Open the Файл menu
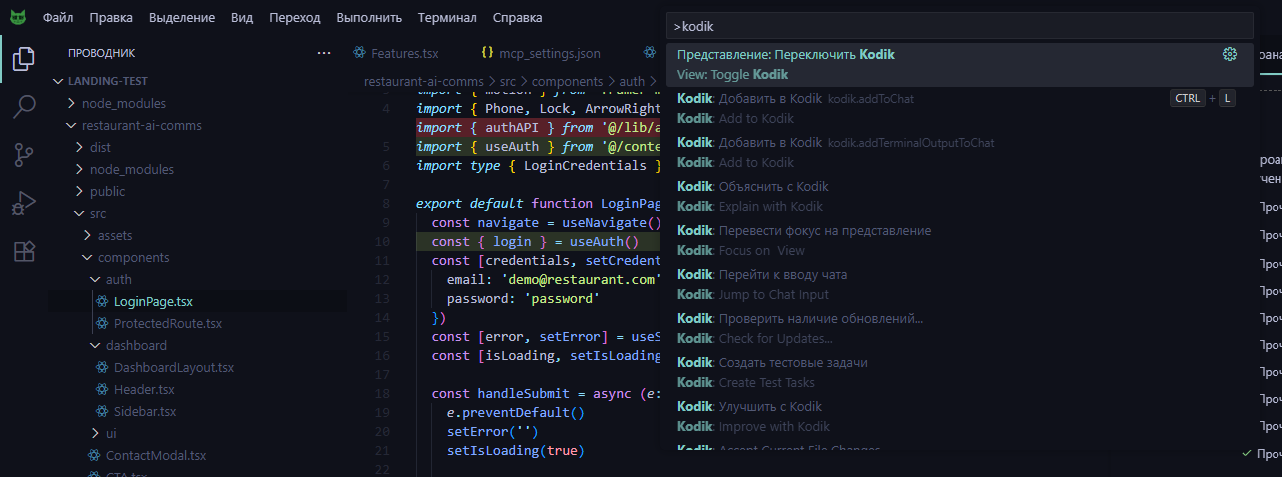1282x477 pixels. coord(58,17)
